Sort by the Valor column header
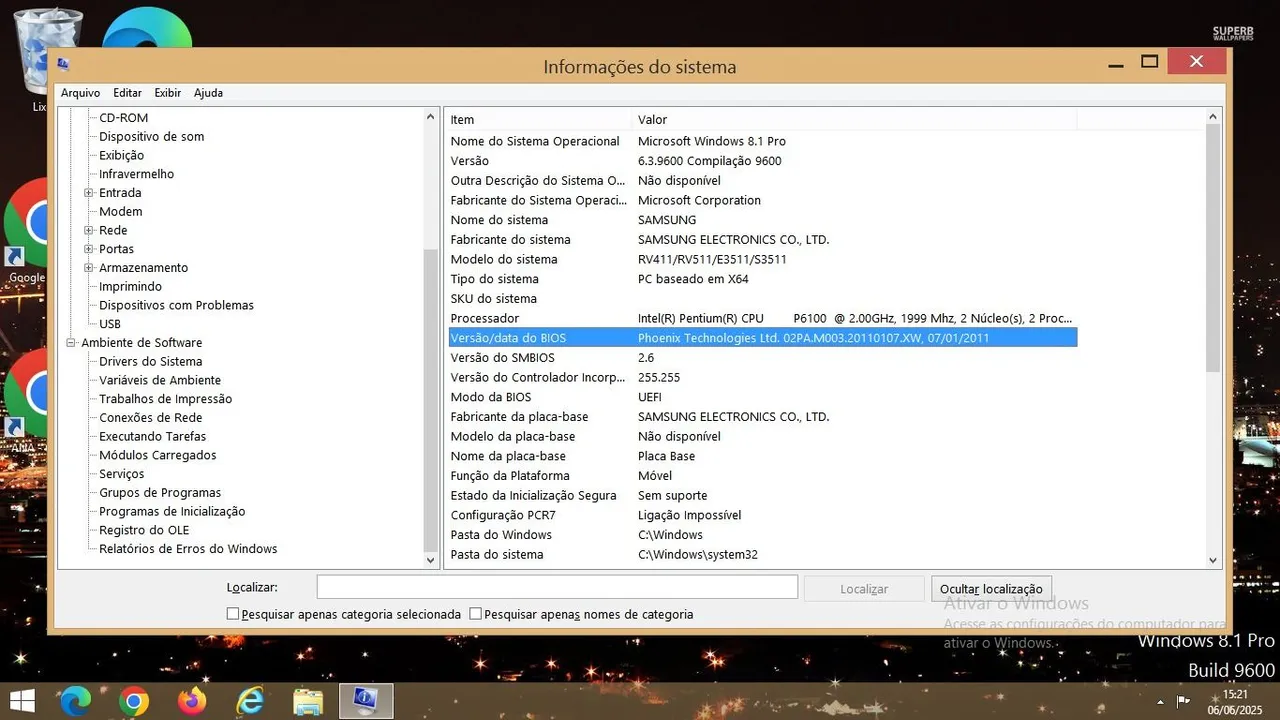The width and height of the screenshot is (1280, 720). coord(854,120)
